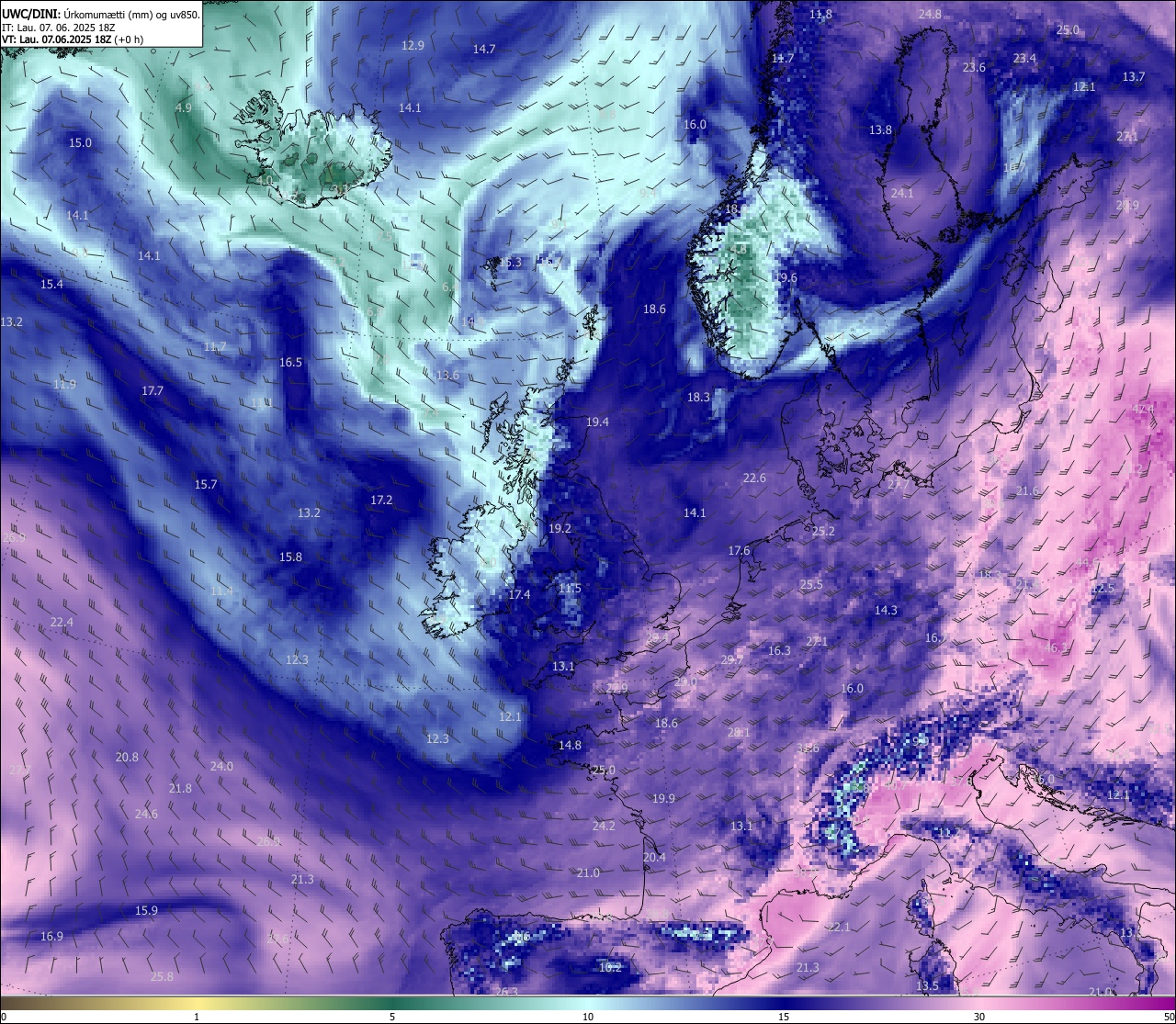Click the 13.5 value label
Viewport: 1176px width, 1024px height.
(x=927, y=986)
